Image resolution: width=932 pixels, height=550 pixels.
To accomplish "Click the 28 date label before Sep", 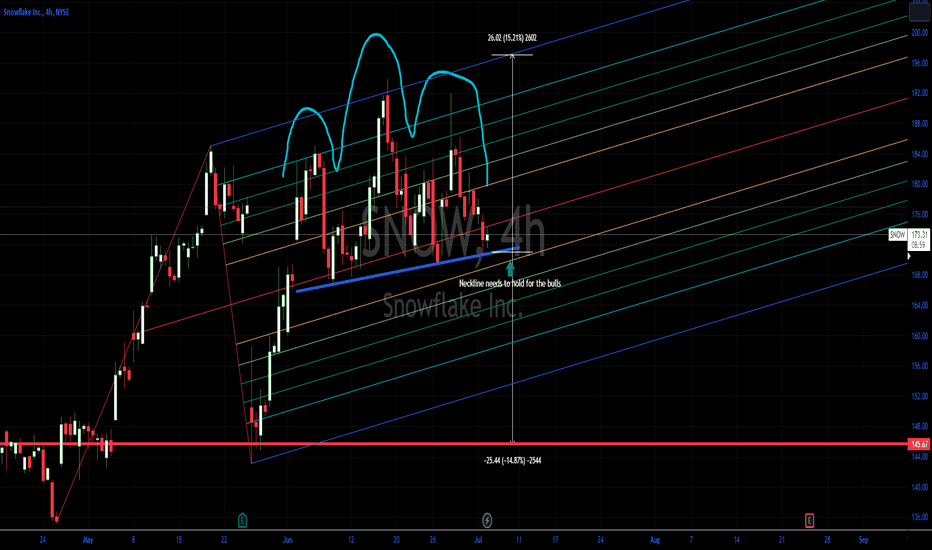I will [x=827, y=540].
